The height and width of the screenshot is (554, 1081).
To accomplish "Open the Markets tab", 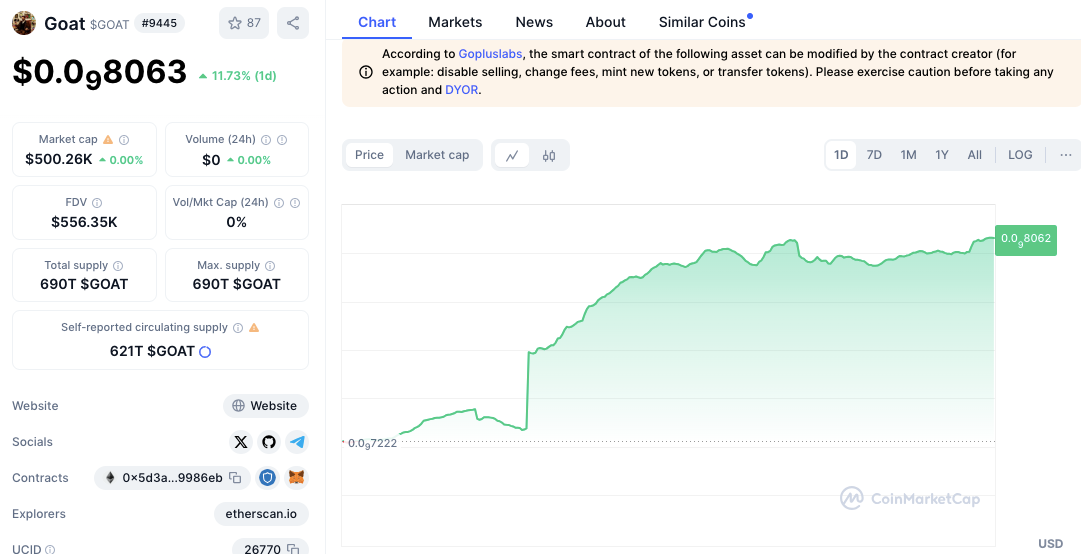I will point(455,22).
